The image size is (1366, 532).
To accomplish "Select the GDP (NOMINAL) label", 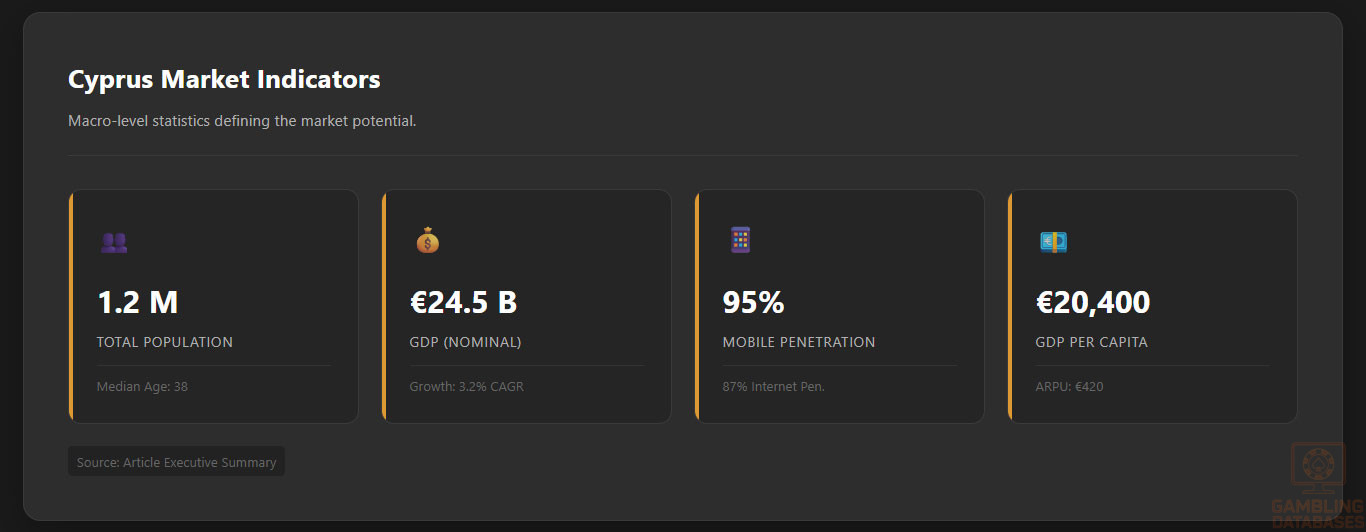I will (465, 342).
